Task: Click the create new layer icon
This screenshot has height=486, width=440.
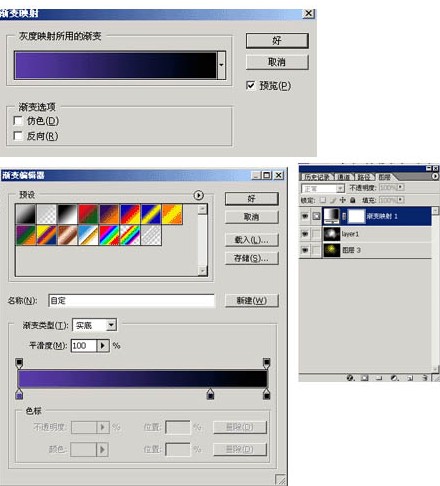Action: coord(410,378)
